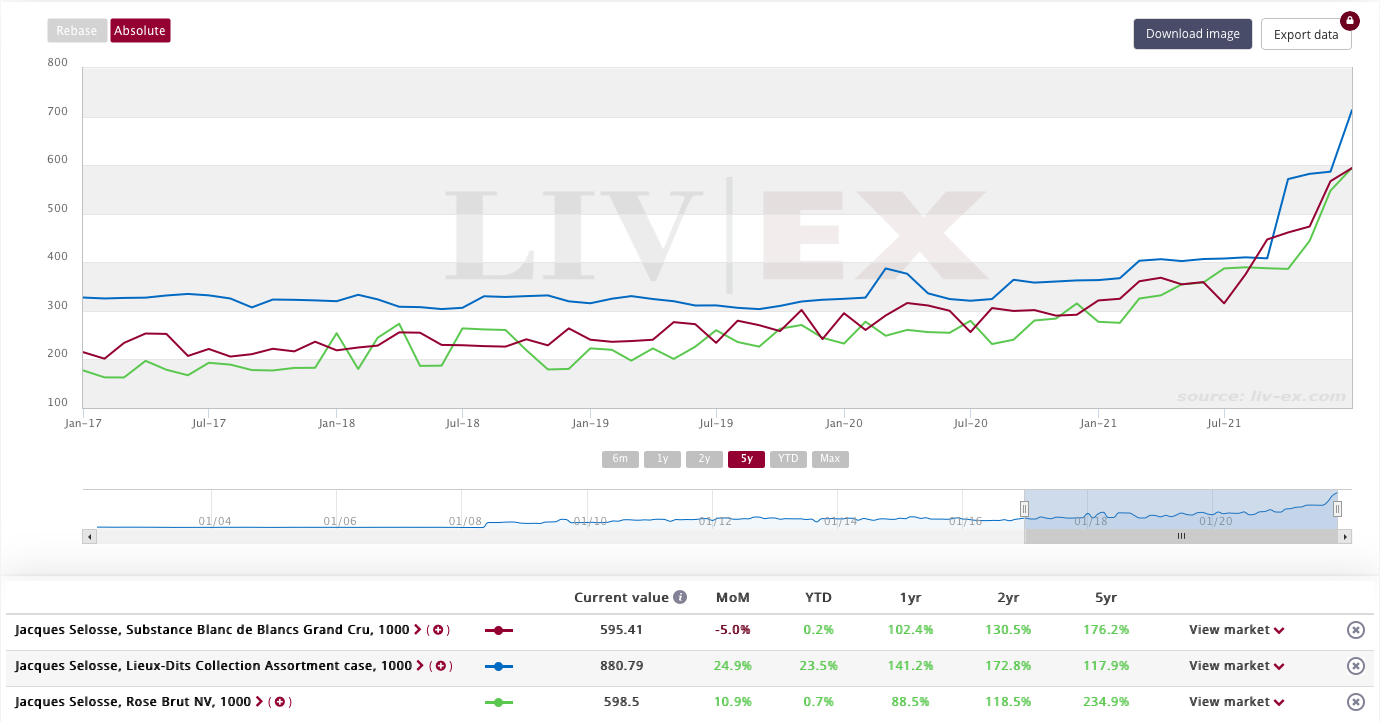The width and height of the screenshot is (1380, 722).
Task: Expand View market for Rose Brut NV
Action: click(x=1236, y=702)
